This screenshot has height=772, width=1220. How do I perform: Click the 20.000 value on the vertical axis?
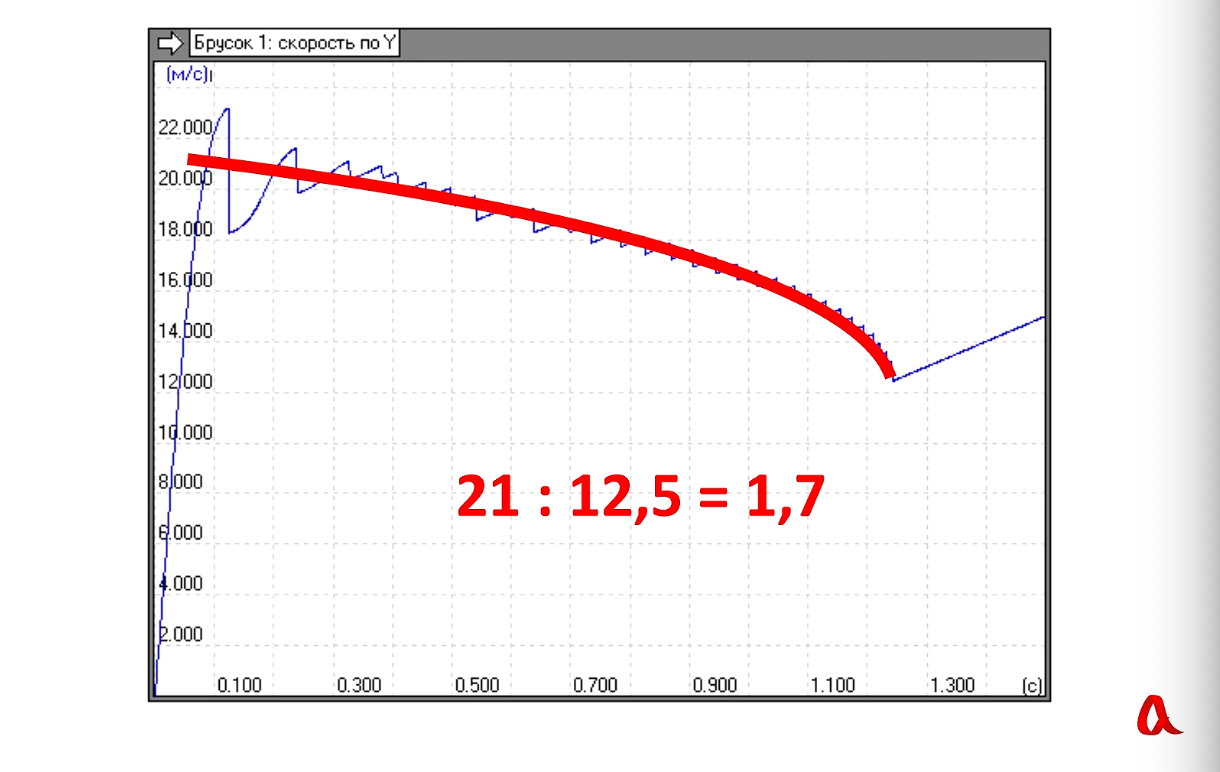click(x=185, y=178)
